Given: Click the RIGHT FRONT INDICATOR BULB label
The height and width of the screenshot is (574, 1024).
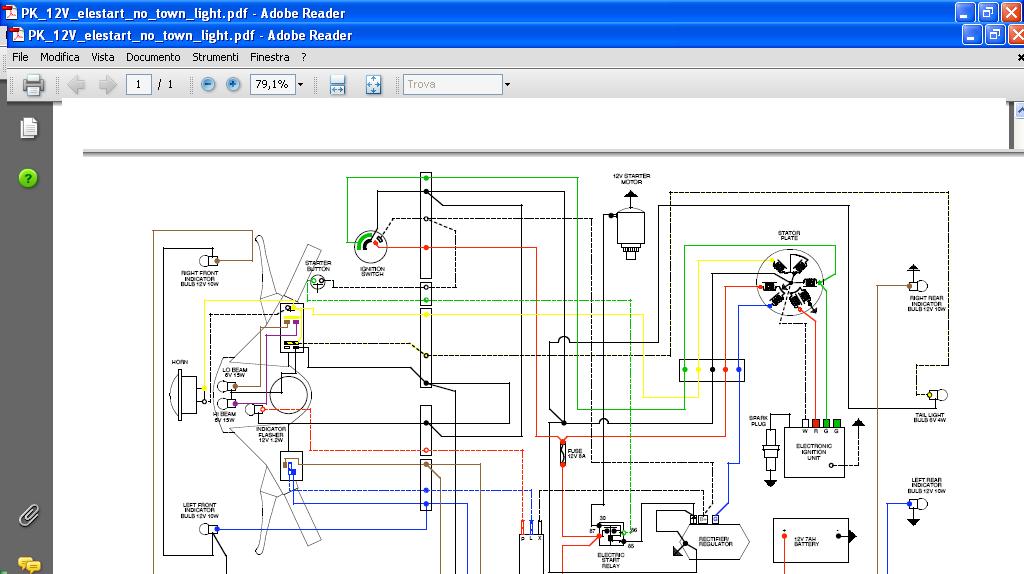Looking at the screenshot, I should [199, 279].
